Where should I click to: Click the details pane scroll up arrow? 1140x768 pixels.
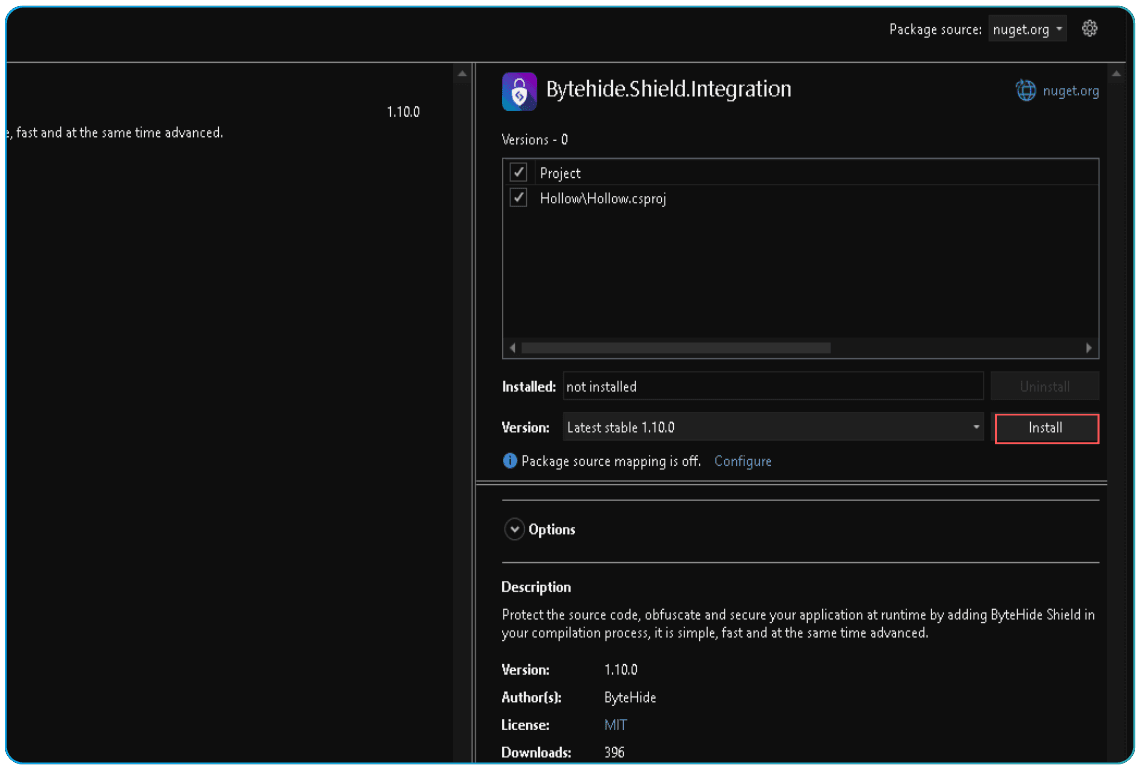(x=1116, y=73)
